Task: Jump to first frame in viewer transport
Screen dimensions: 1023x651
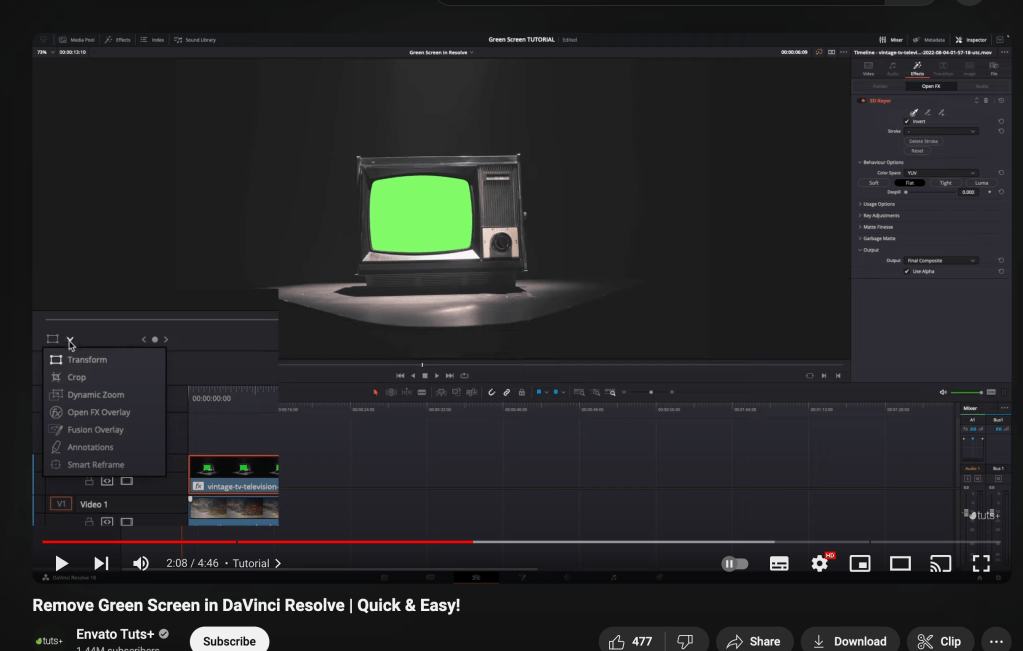Action: click(x=400, y=376)
